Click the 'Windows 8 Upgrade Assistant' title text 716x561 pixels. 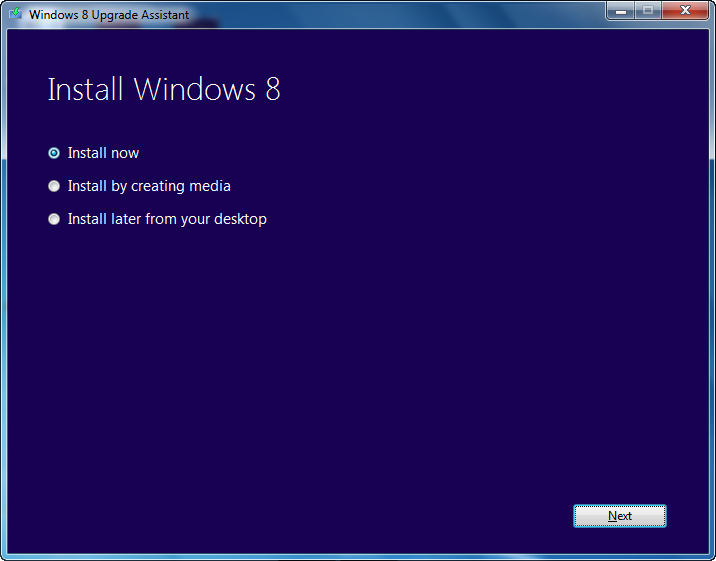click(x=109, y=15)
